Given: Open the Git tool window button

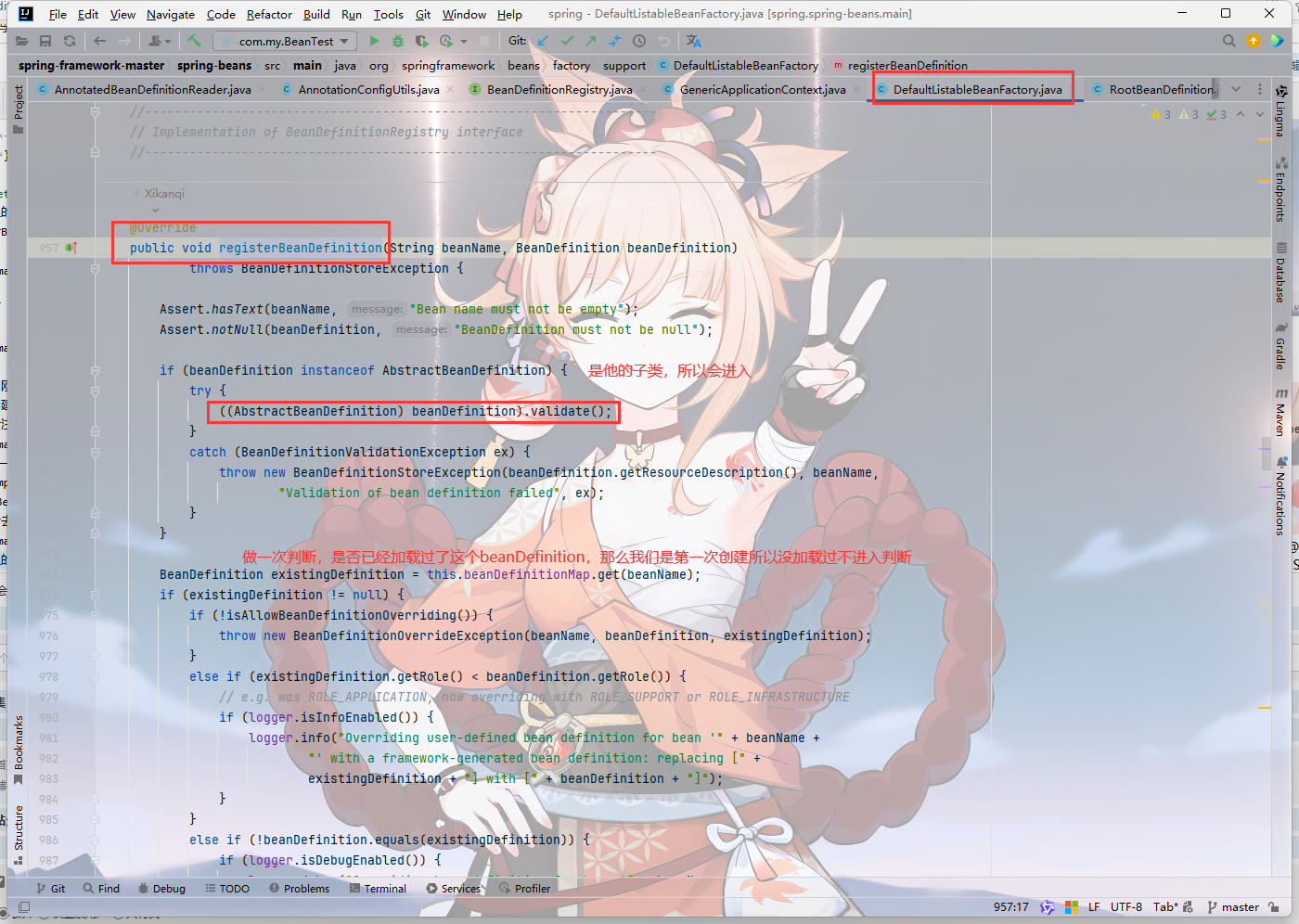Looking at the screenshot, I should tap(50, 888).
